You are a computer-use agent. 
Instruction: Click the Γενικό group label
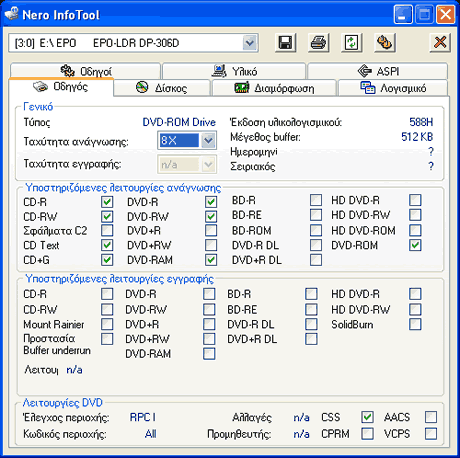[x=38, y=107]
